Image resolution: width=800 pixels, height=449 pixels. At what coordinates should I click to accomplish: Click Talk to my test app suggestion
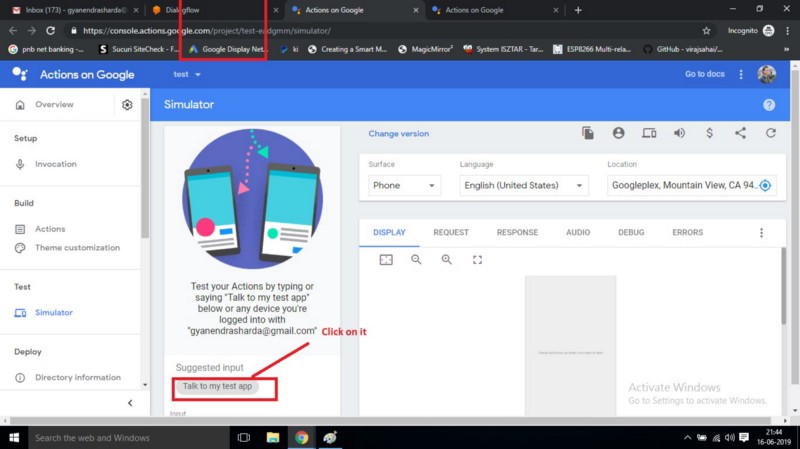tap(217, 386)
